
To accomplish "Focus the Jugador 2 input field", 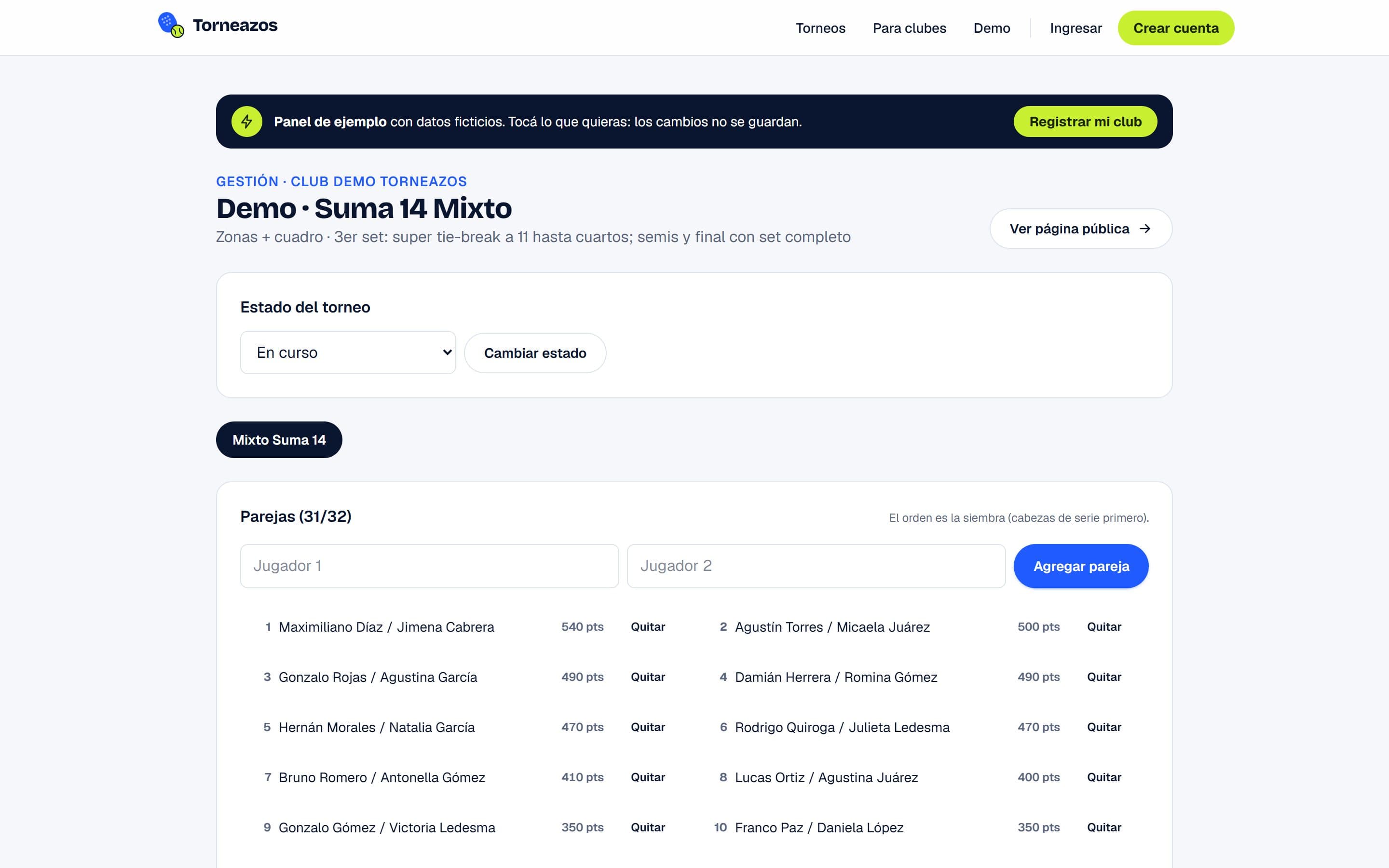I will point(816,566).
